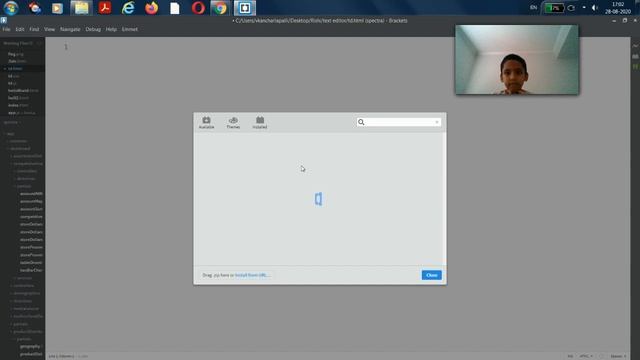This screenshot has width=640, height=360.
Task: Click the battery indicator in tray
Action: tap(554, 8)
